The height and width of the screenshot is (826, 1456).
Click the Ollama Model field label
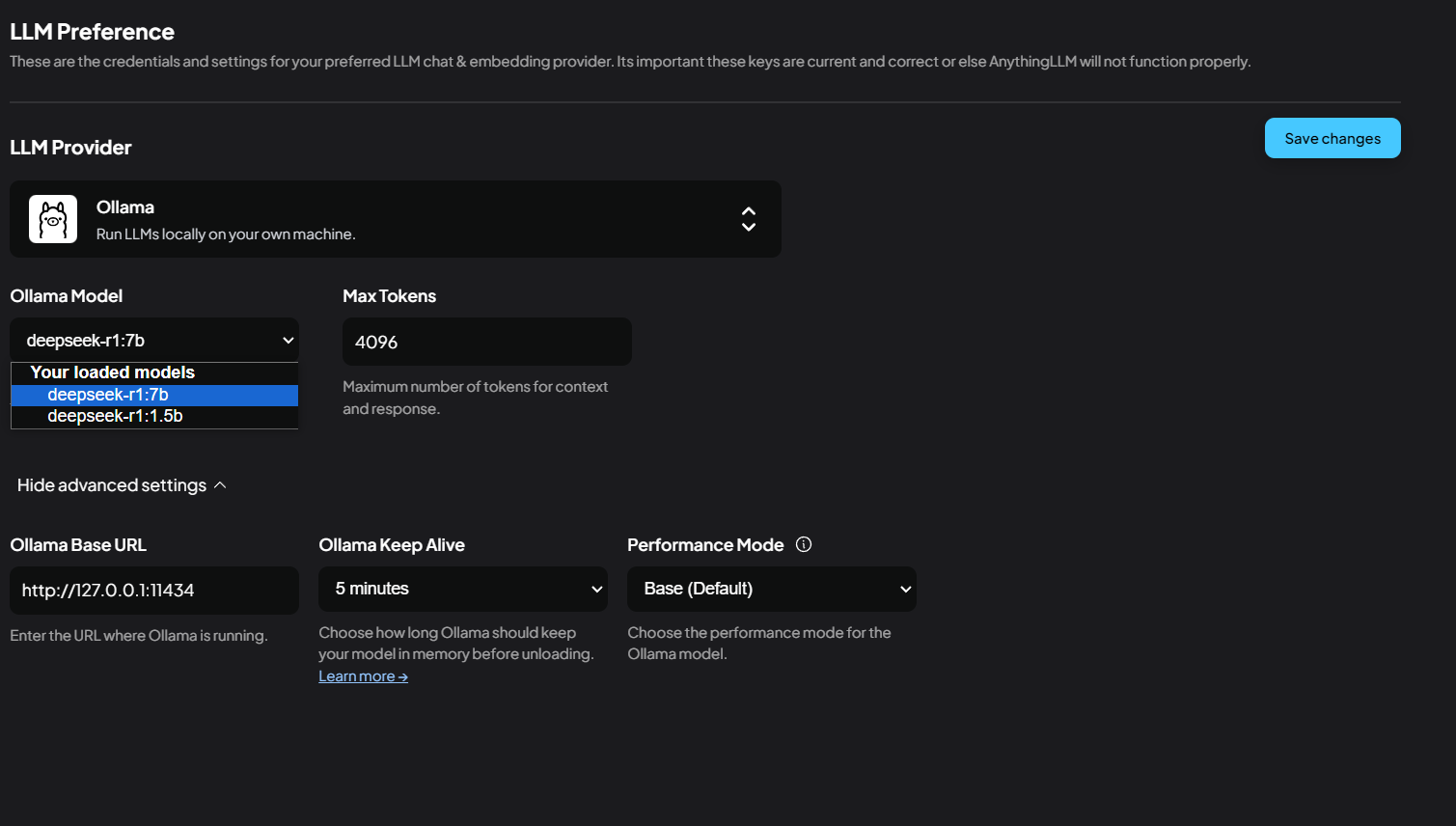click(x=67, y=296)
